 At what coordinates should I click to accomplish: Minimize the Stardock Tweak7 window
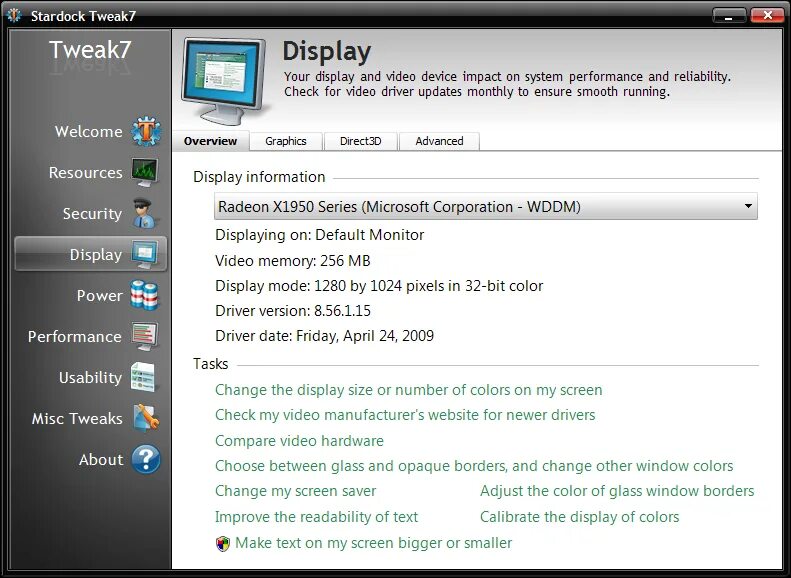[729, 16]
